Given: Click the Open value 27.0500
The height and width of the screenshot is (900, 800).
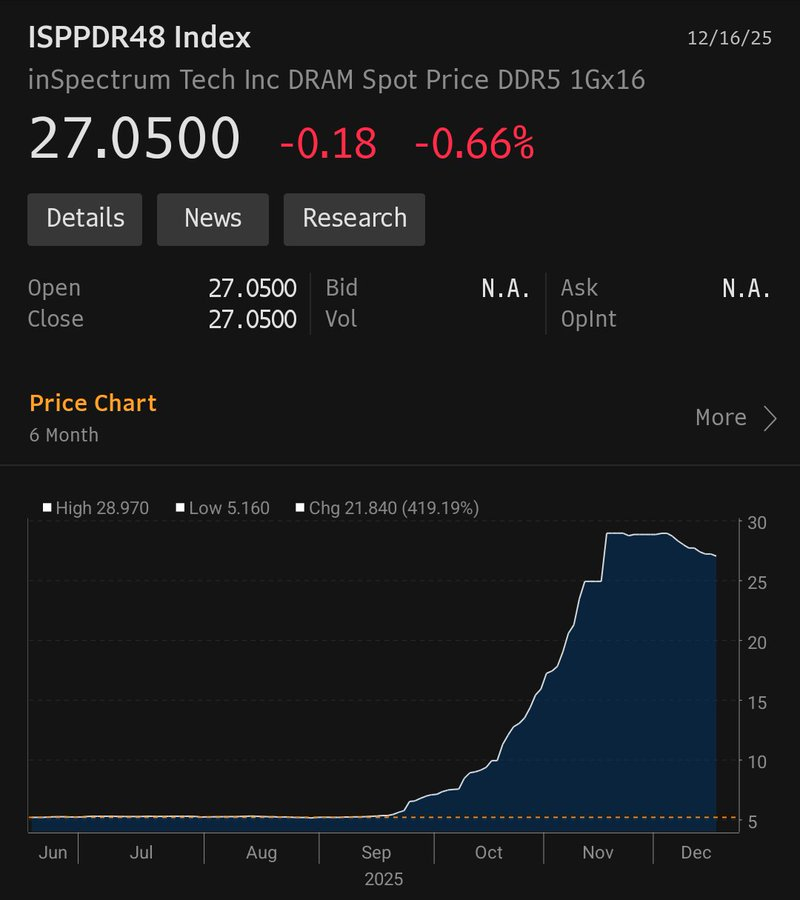Looking at the screenshot, I should (x=253, y=288).
